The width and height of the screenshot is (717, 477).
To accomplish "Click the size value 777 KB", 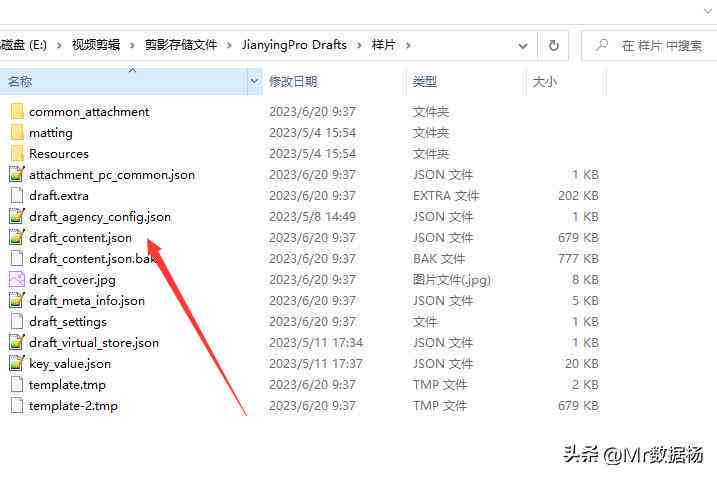I will [578, 259].
